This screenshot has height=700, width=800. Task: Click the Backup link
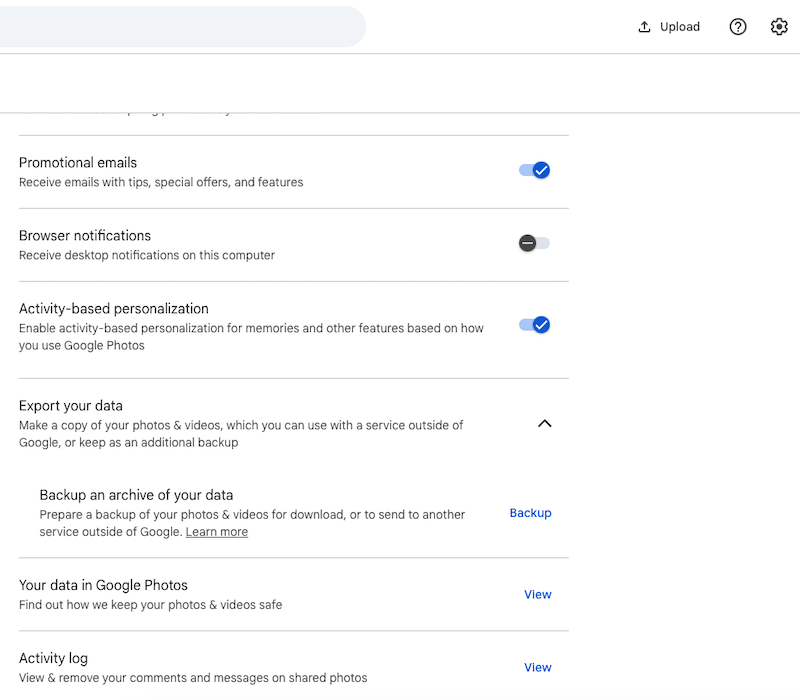point(531,513)
